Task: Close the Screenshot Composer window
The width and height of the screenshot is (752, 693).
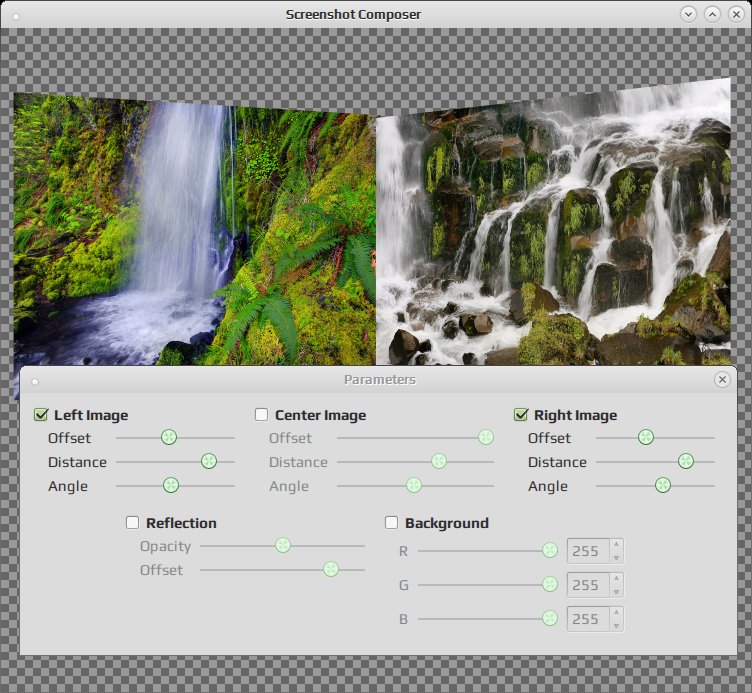Action: 736,14
